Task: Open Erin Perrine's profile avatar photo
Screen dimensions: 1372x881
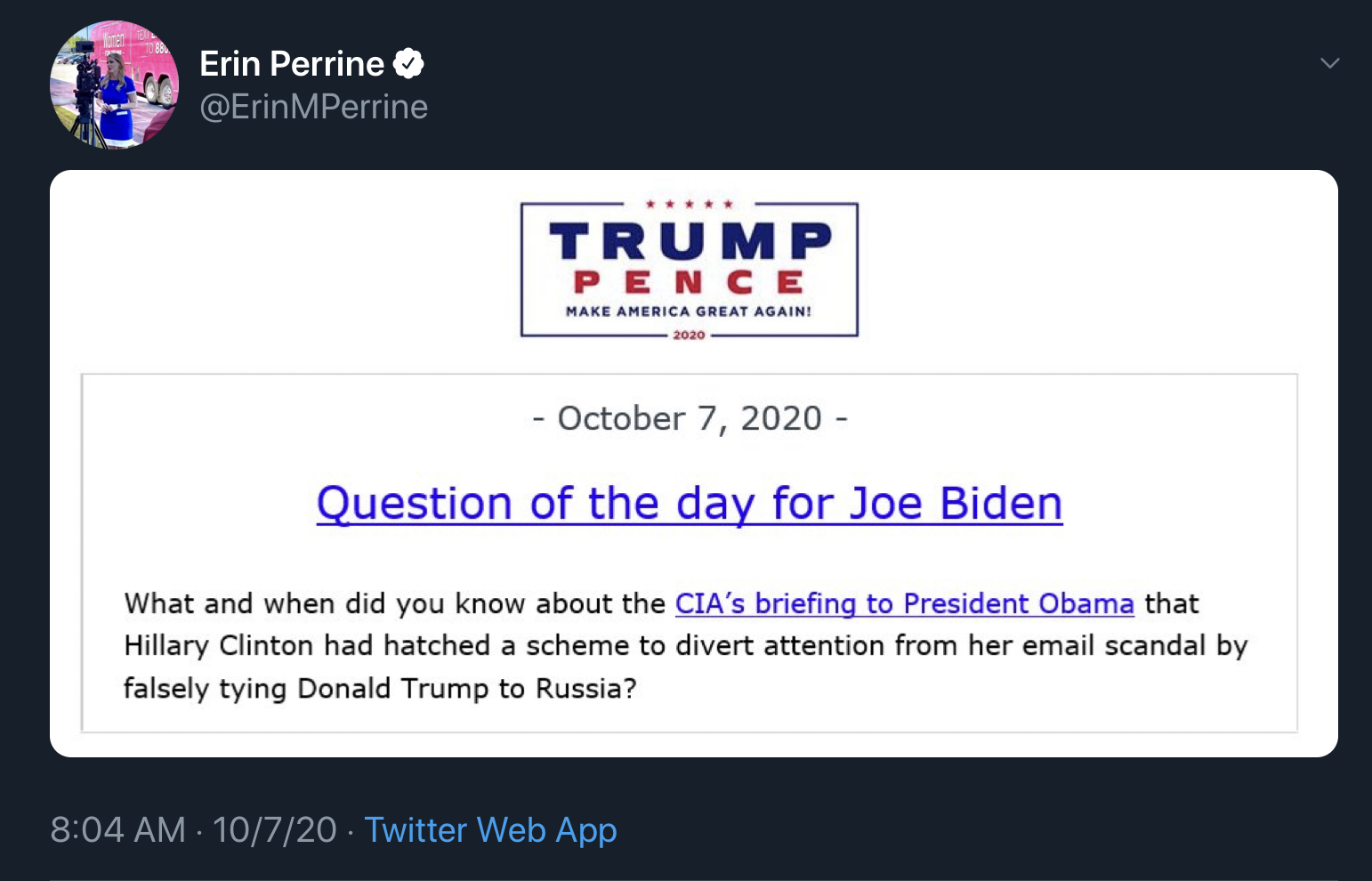Action: 114,85
